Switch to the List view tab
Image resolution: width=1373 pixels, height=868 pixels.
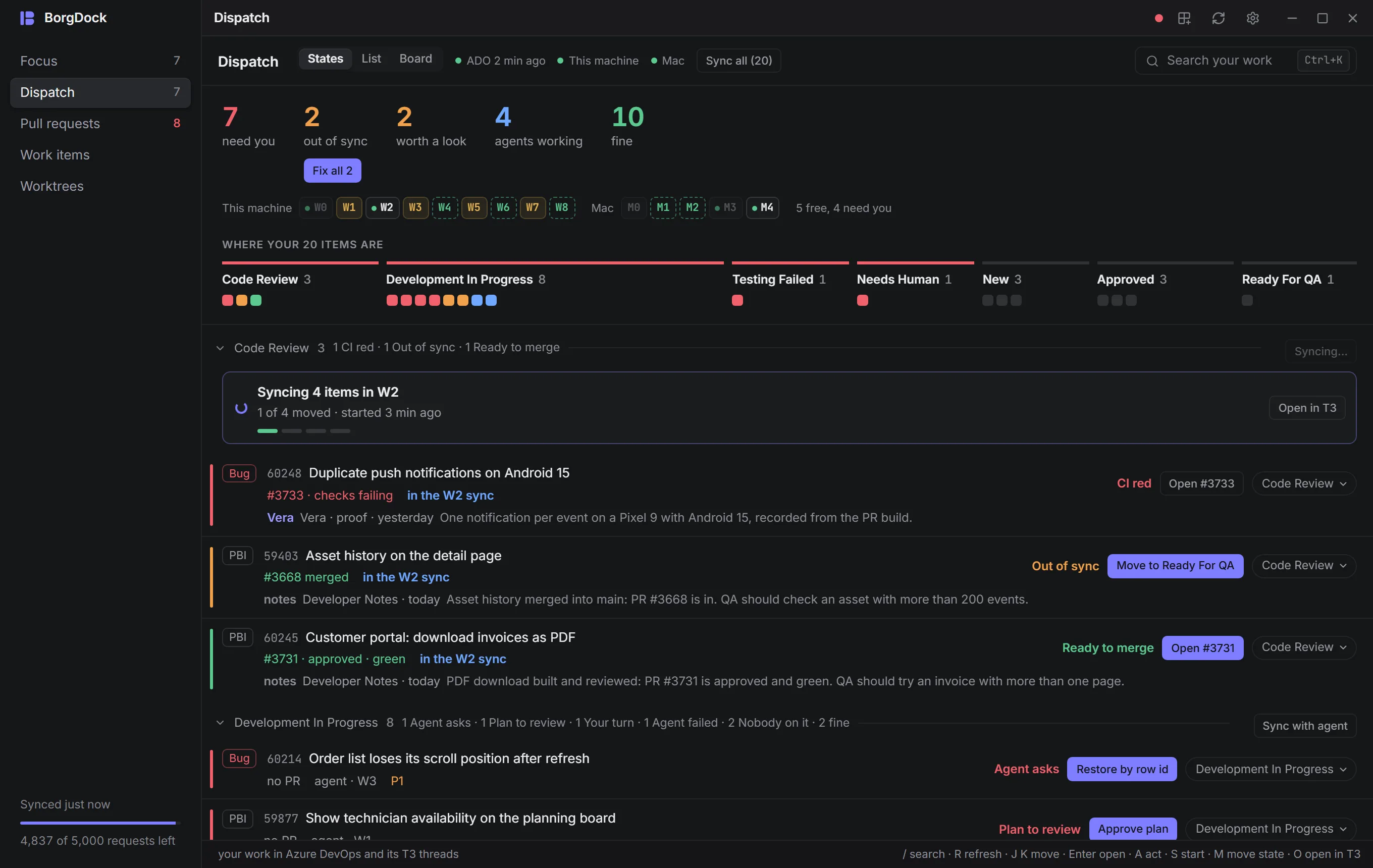pos(371,59)
